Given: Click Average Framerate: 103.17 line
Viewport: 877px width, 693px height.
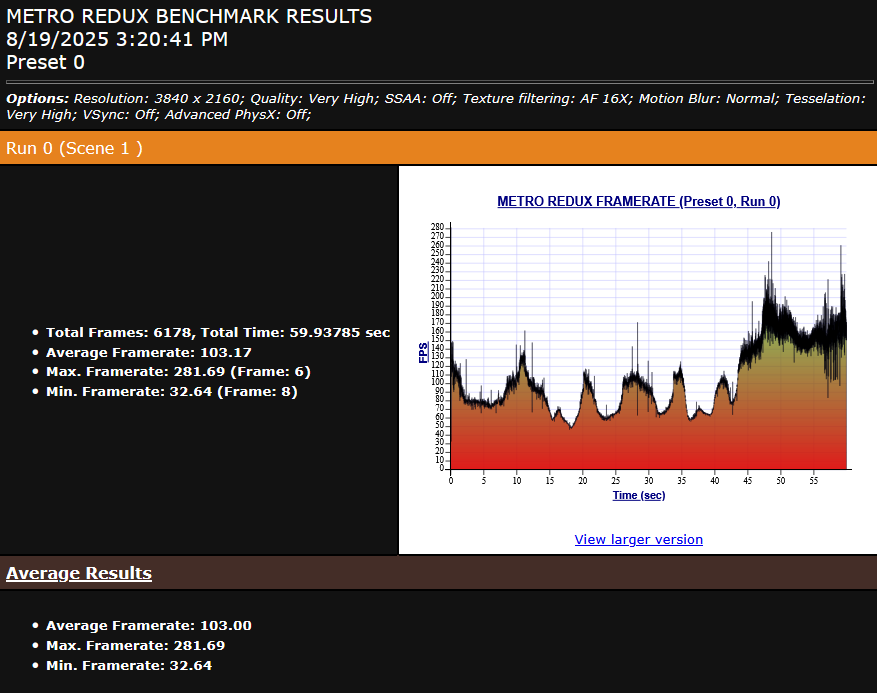Looking at the screenshot, I should (x=149, y=352).
